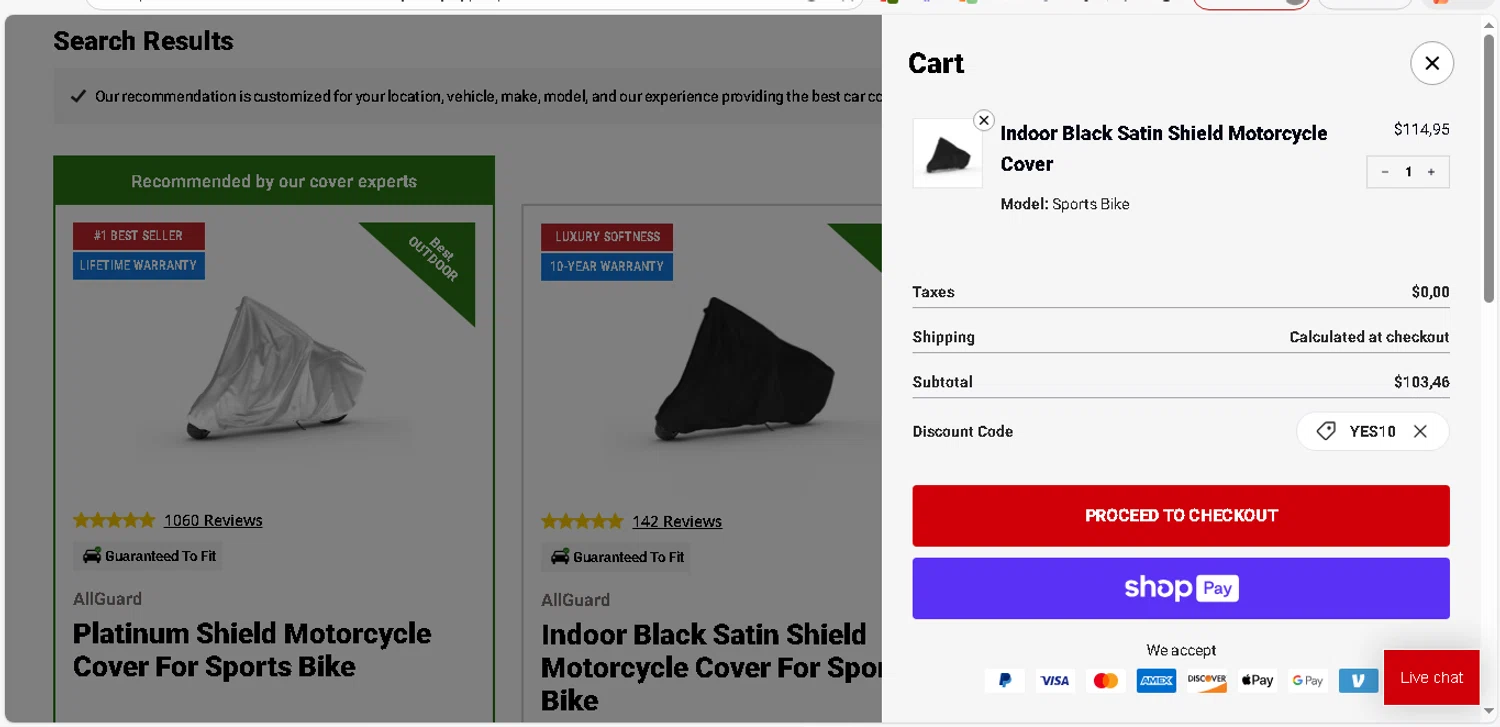
Task: Click the AllGuard brand above Platinum Shield
Action: 107,599
